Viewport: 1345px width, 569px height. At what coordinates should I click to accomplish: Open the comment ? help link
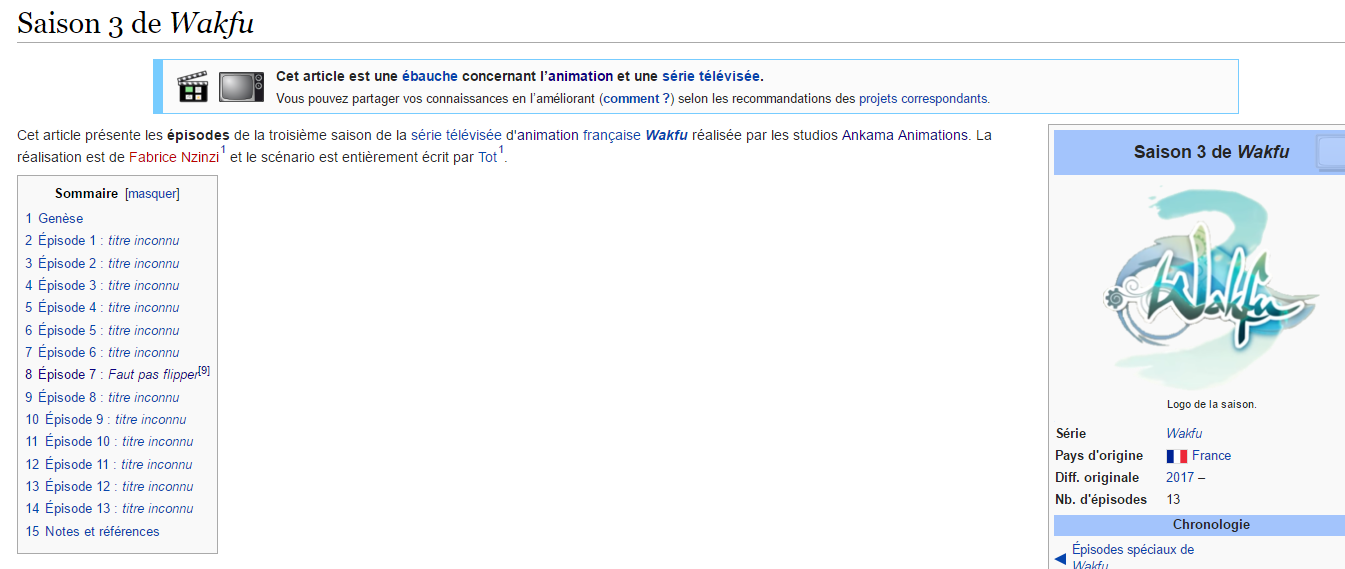[x=636, y=99]
